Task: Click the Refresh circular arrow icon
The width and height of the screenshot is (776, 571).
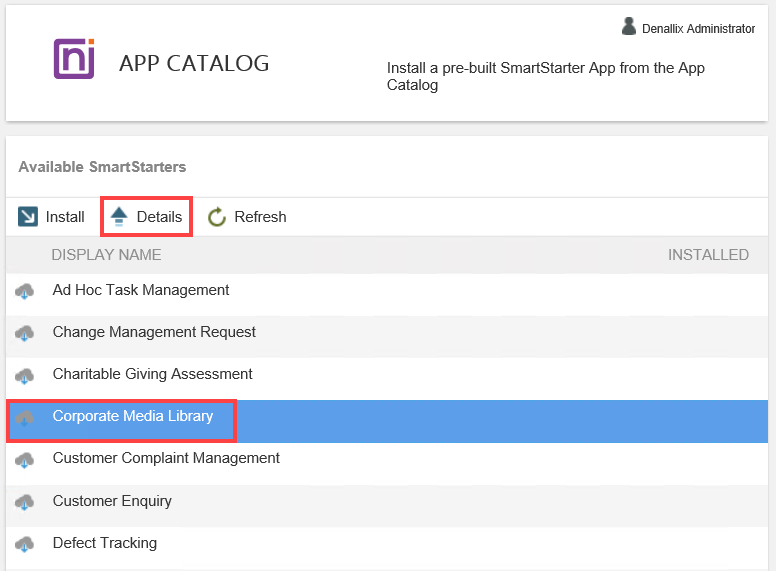Action: point(217,217)
